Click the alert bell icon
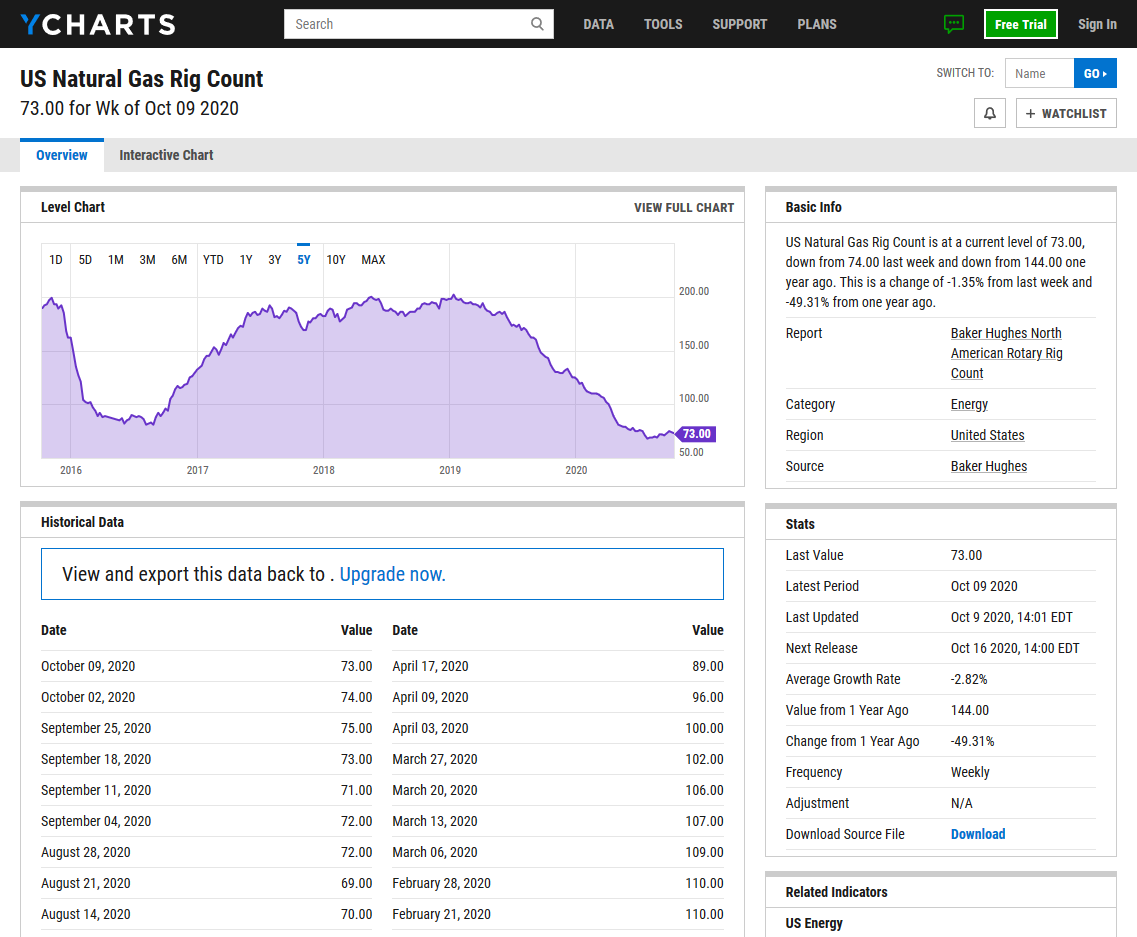The image size is (1137, 937). [989, 113]
